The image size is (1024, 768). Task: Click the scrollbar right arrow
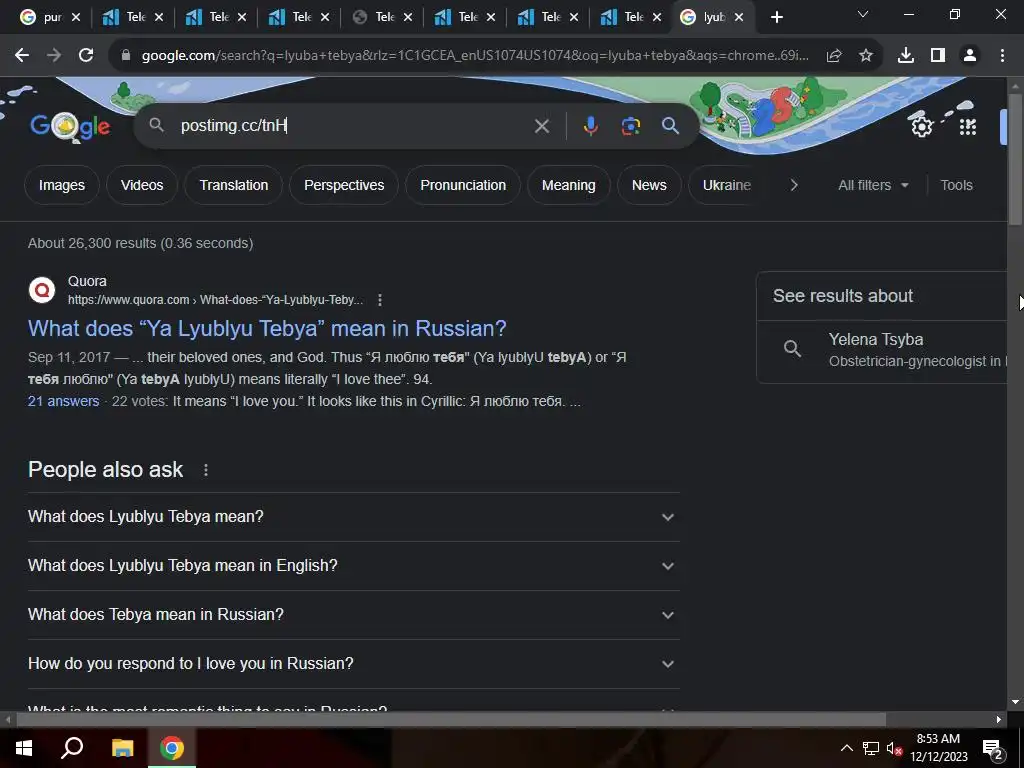click(999, 720)
